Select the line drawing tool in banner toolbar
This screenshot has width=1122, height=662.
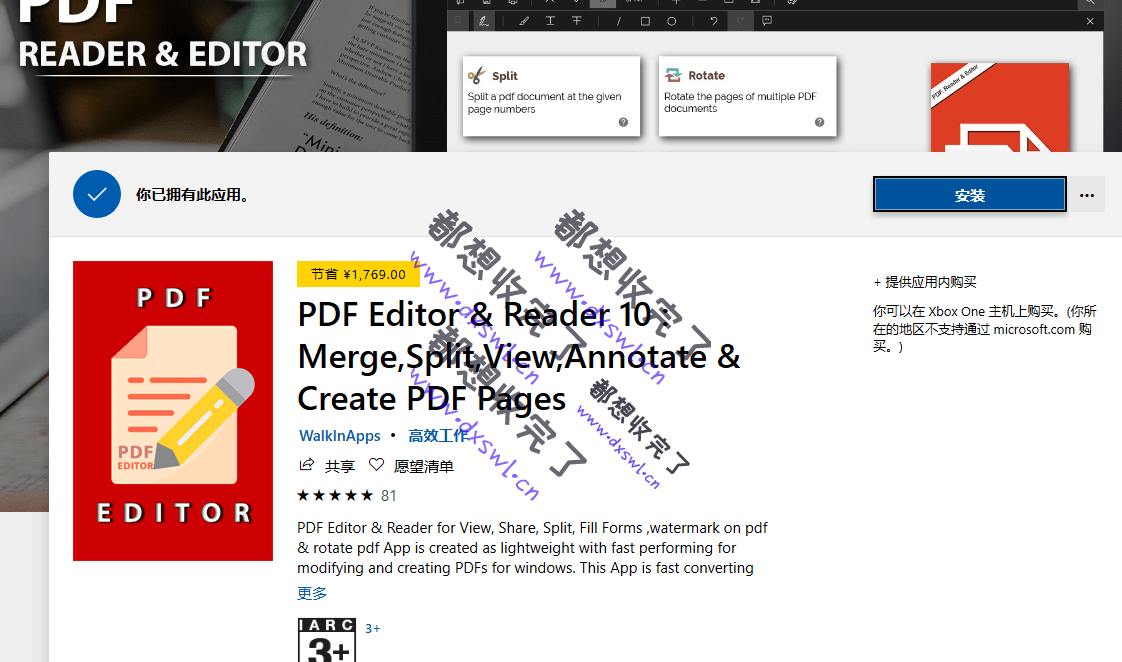[618, 21]
